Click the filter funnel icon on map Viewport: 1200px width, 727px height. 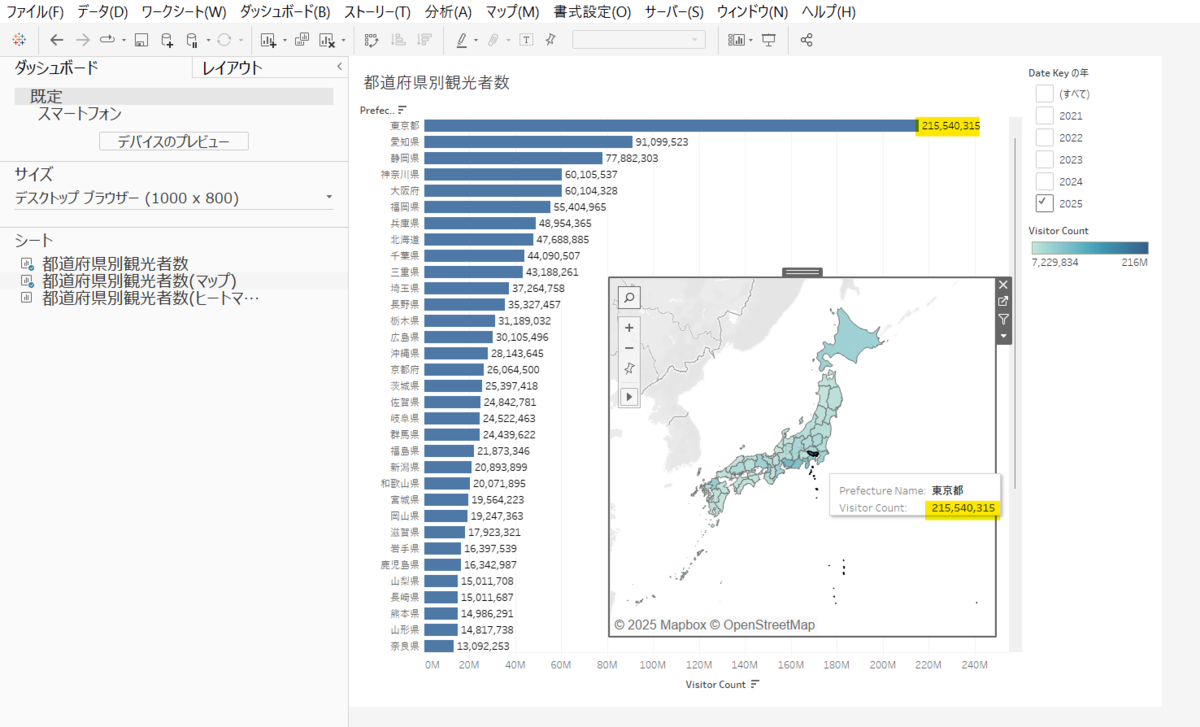[1003, 319]
